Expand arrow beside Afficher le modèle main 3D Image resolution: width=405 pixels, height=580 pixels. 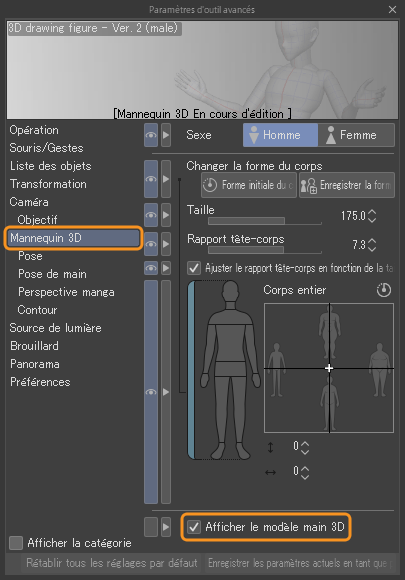tap(166, 527)
